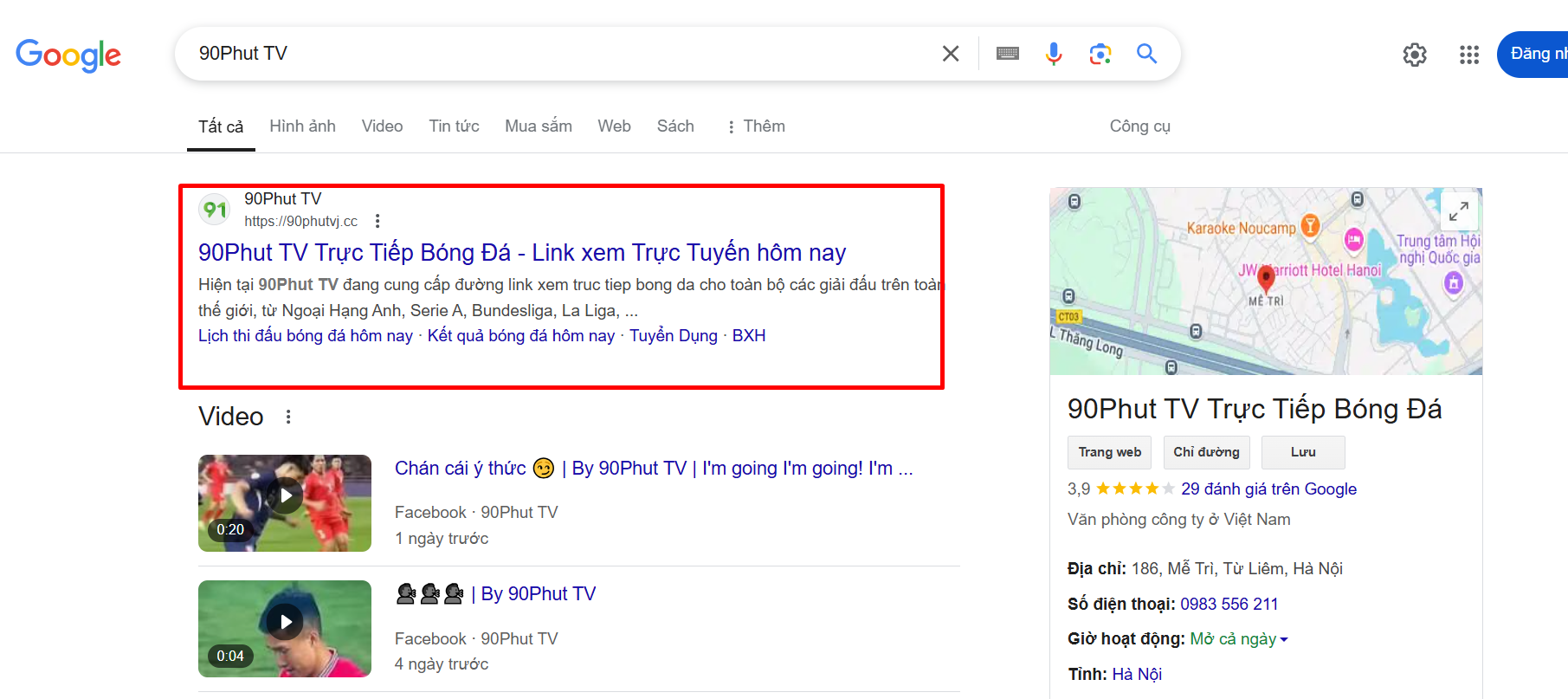Viewport: 1568px width, 699px height.
Task: Click inside the 90Phut TV search field
Action: 554,54
